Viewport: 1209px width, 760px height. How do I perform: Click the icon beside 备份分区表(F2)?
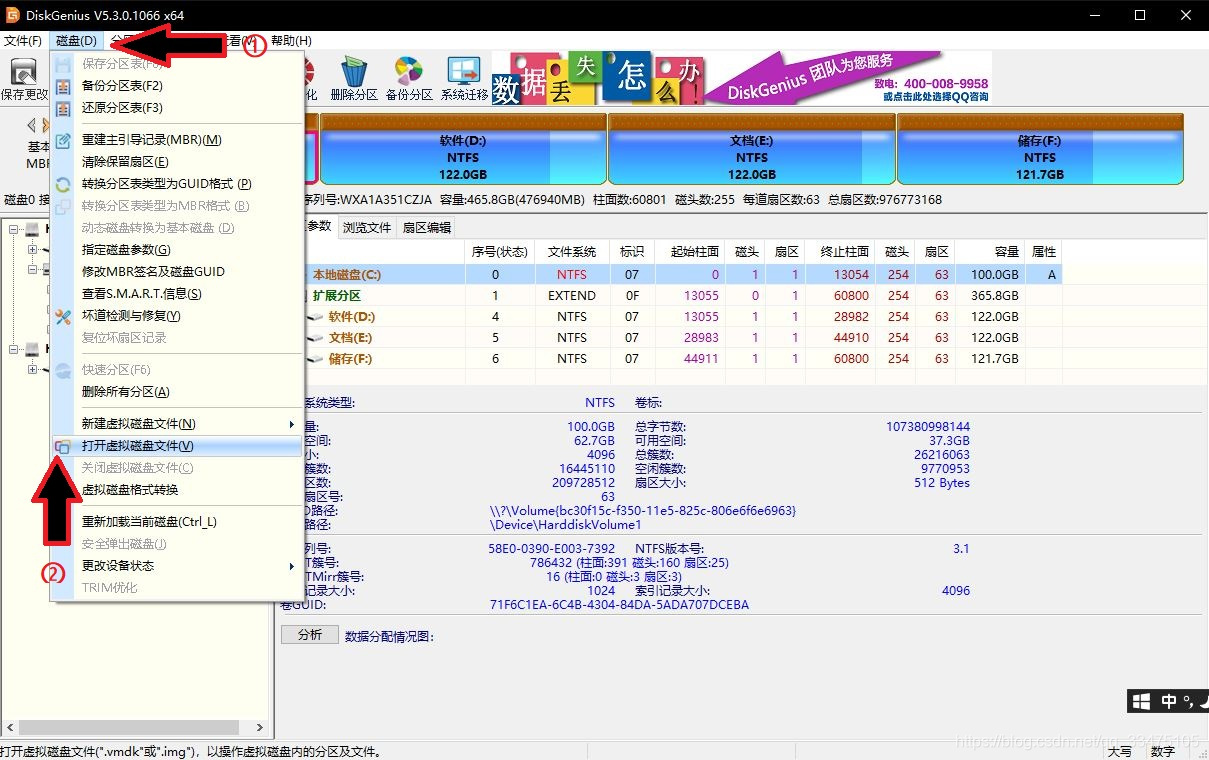[x=63, y=86]
